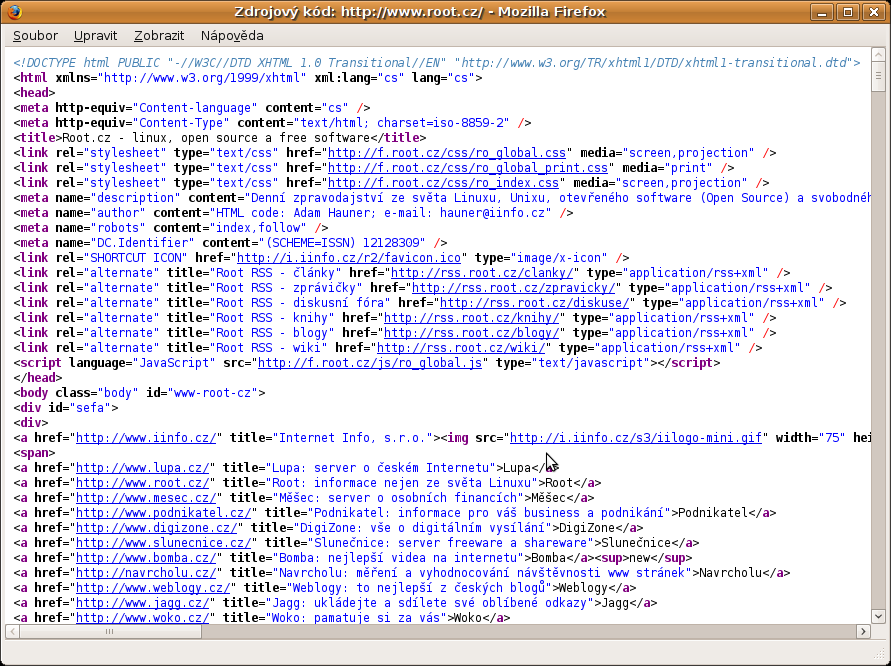Open the ro_global.js script link

tap(370, 363)
